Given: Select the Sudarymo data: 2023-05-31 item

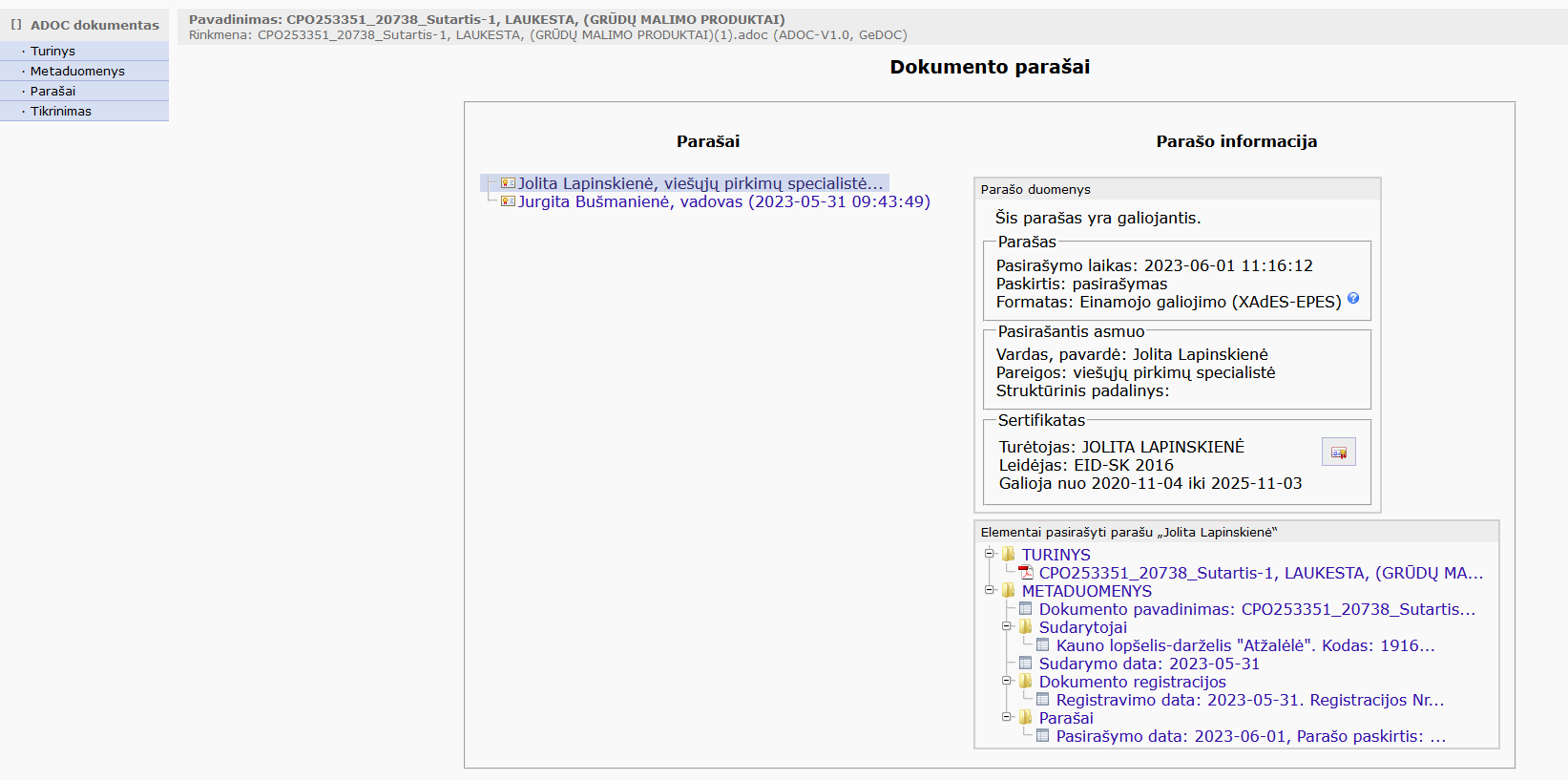Looking at the screenshot, I should (1149, 664).
